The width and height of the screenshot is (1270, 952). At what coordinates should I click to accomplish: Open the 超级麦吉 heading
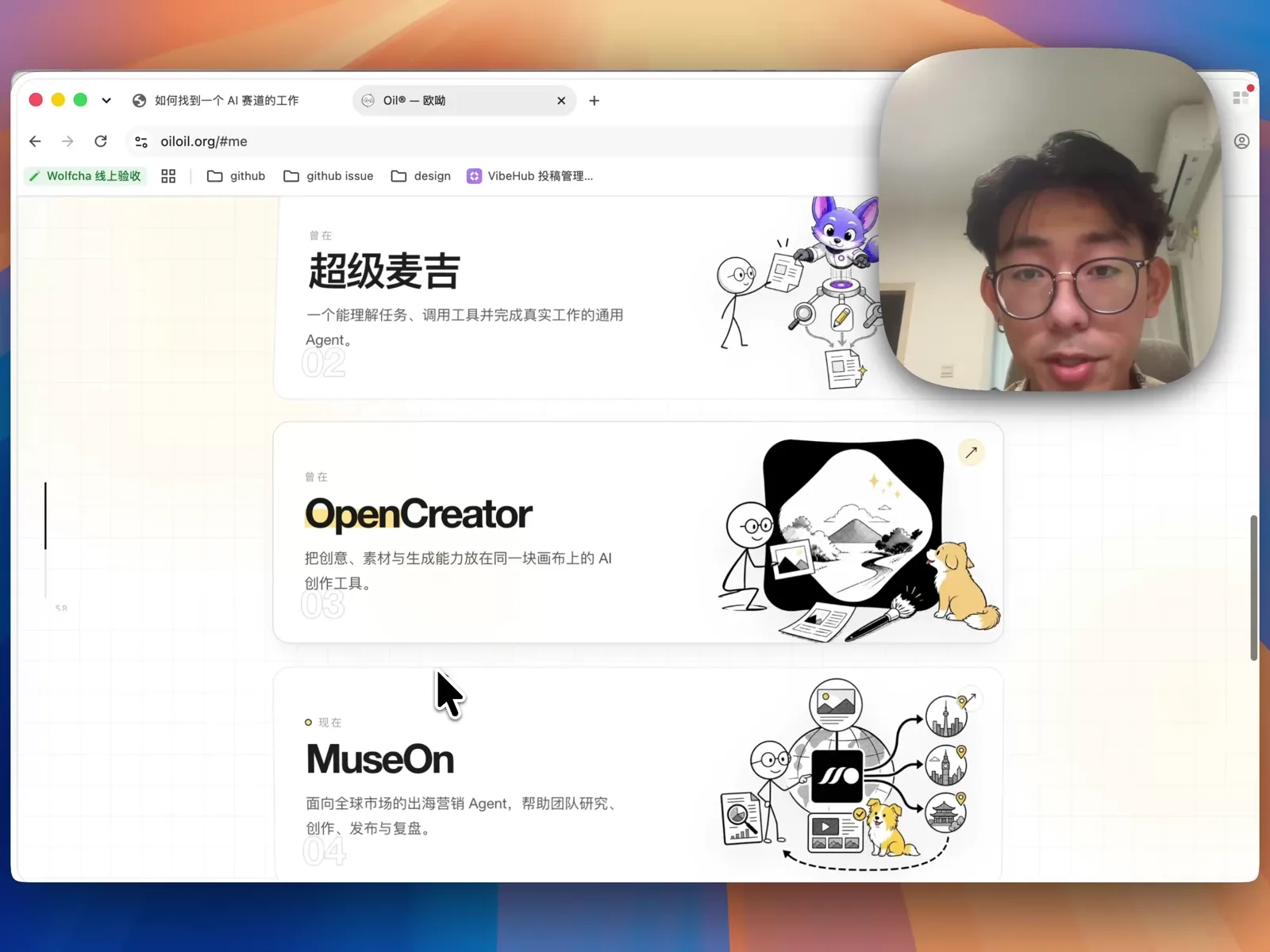384,271
